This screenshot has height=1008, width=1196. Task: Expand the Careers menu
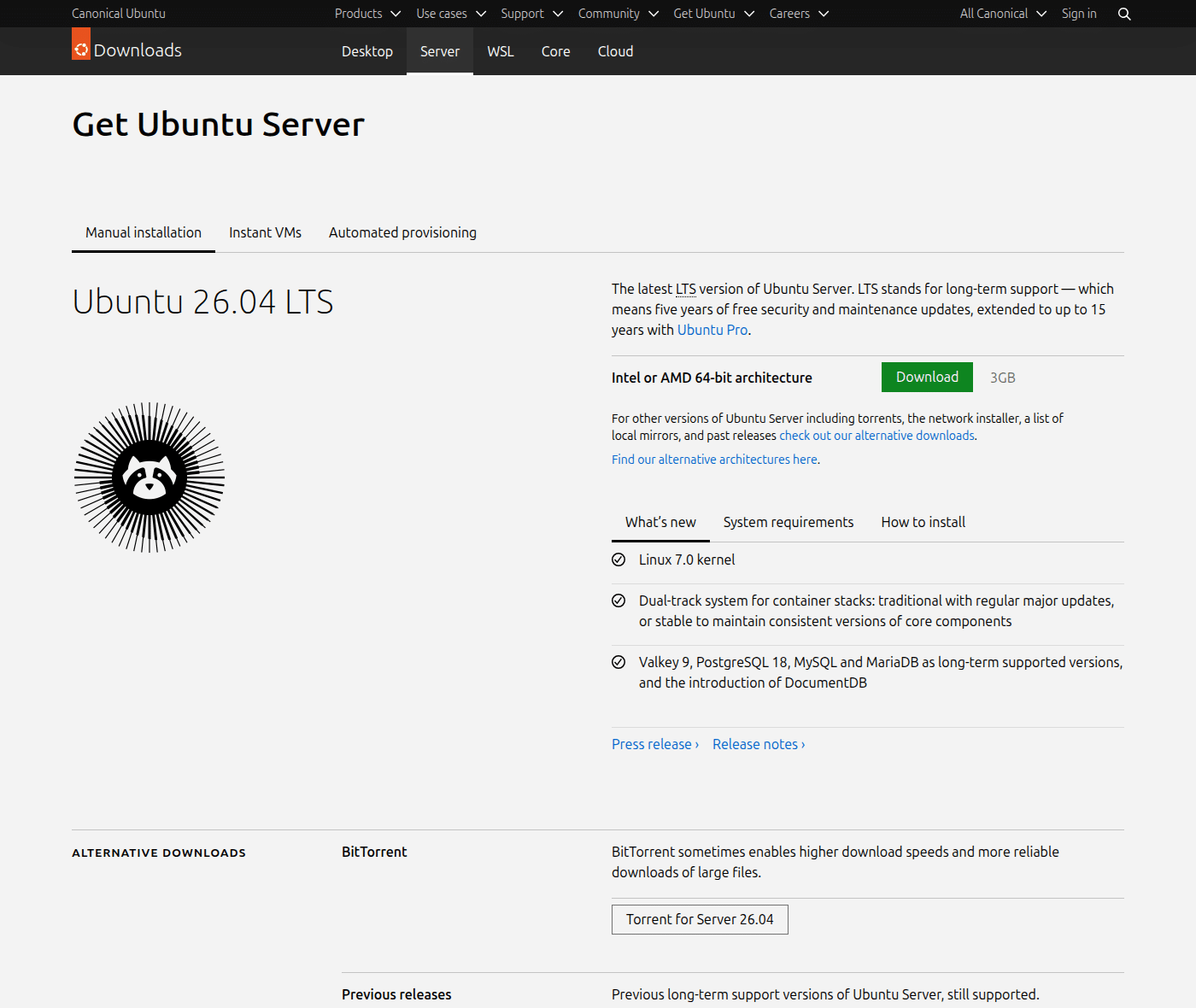pos(799,14)
